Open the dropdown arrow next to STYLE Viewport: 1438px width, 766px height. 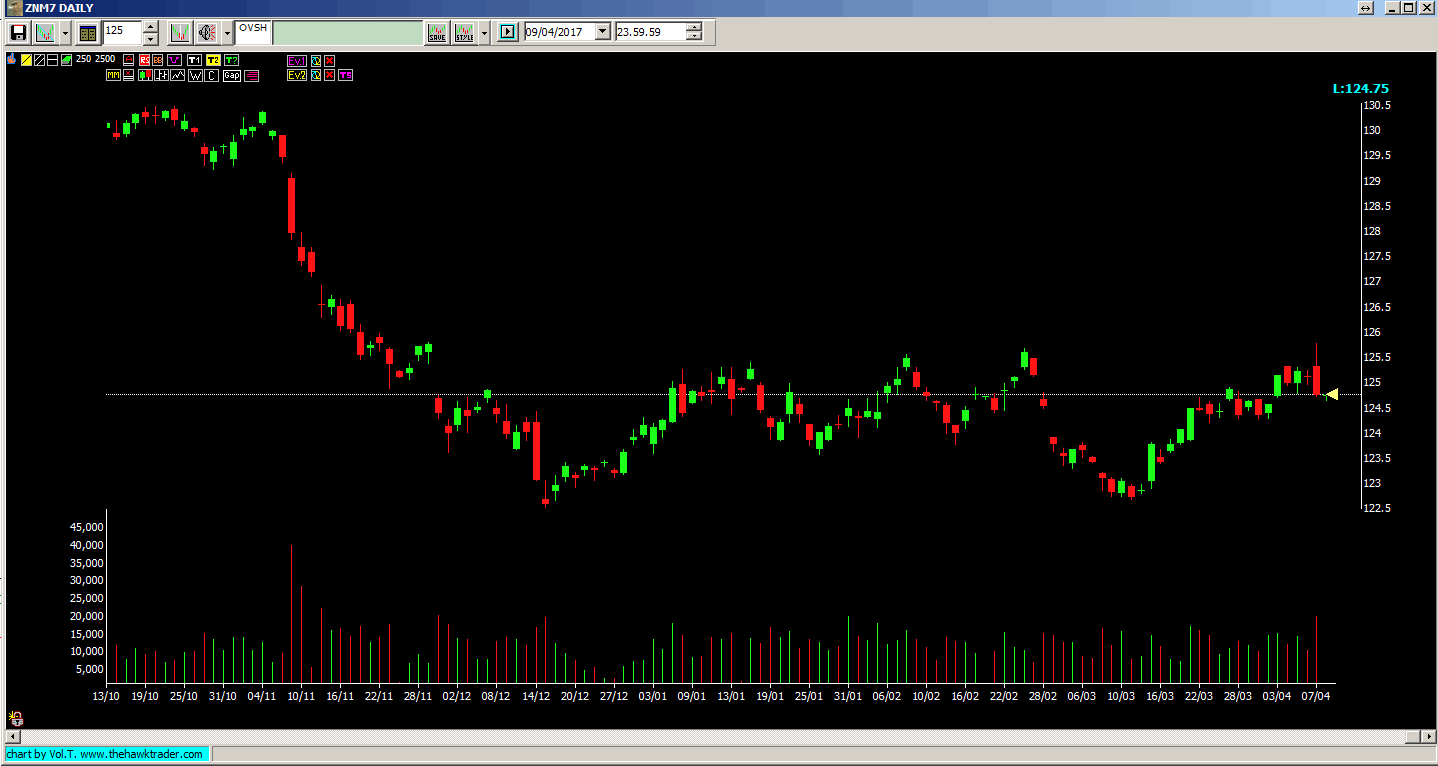coord(484,33)
